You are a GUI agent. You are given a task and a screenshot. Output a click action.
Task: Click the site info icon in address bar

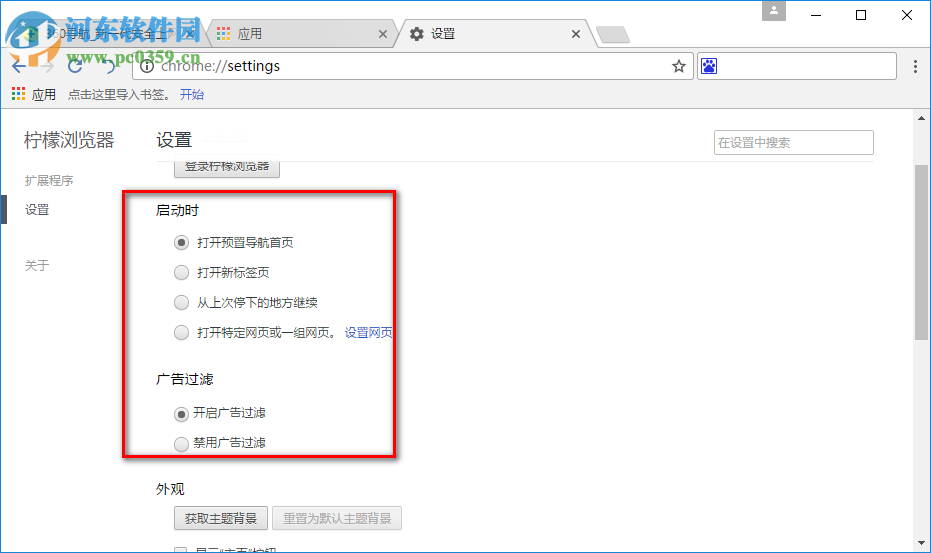(147, 66)
